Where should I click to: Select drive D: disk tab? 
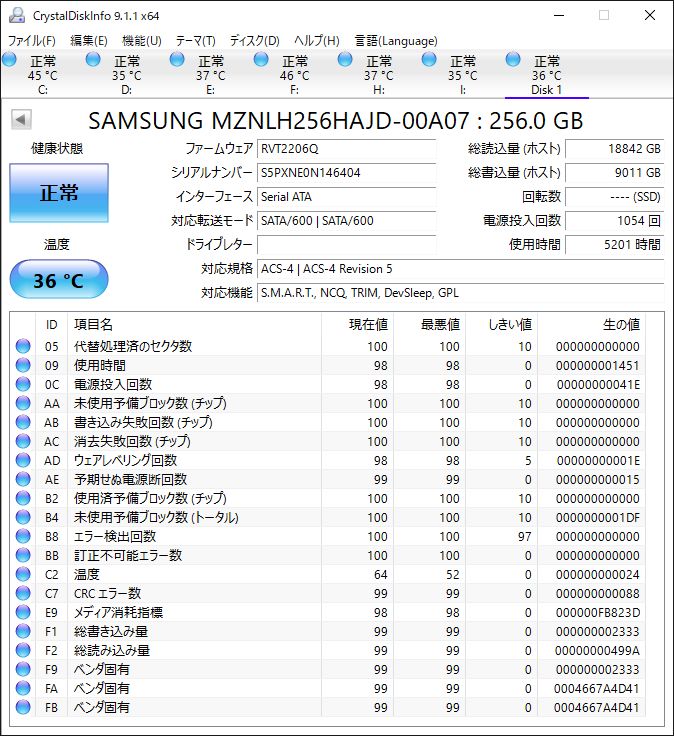127,75
